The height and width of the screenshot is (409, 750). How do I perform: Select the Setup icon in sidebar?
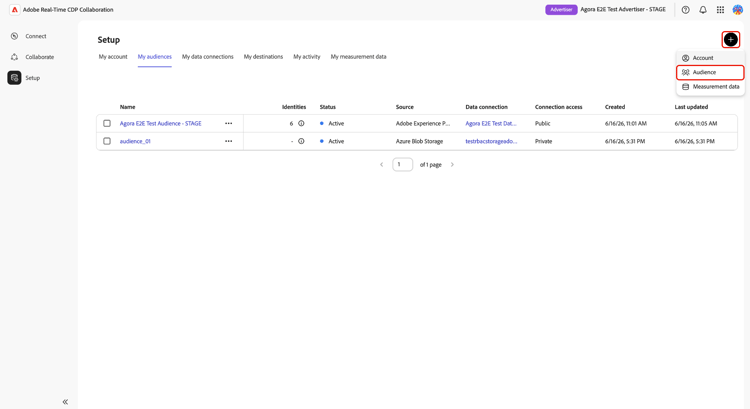(14, 77)
